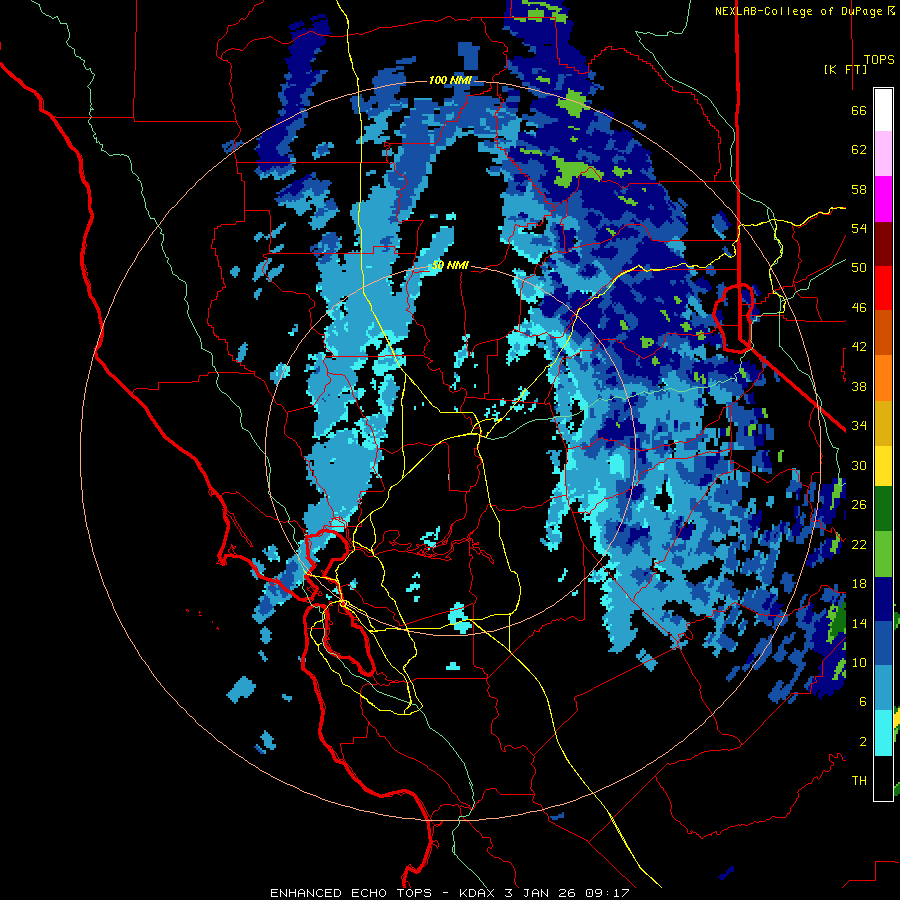
Task: Click the legend value 14
Action: [x=859, y=623]
